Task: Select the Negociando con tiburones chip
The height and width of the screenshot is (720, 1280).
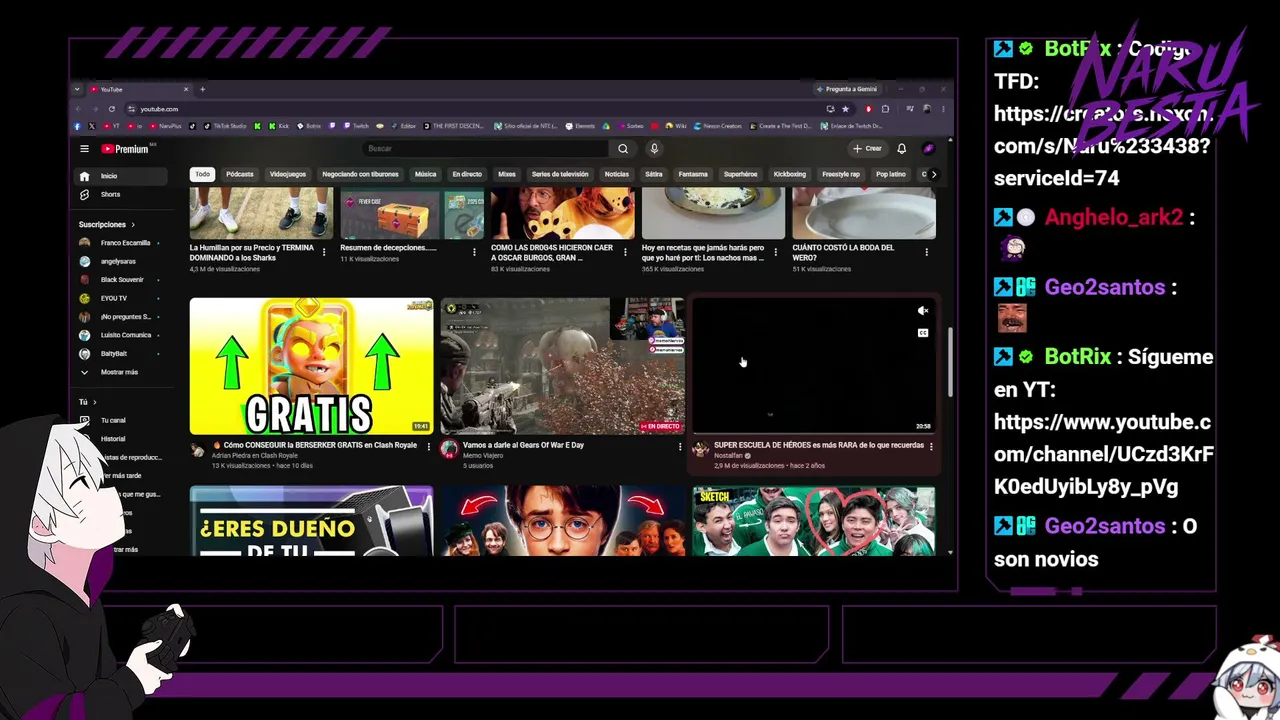Action: pos(360,174)
